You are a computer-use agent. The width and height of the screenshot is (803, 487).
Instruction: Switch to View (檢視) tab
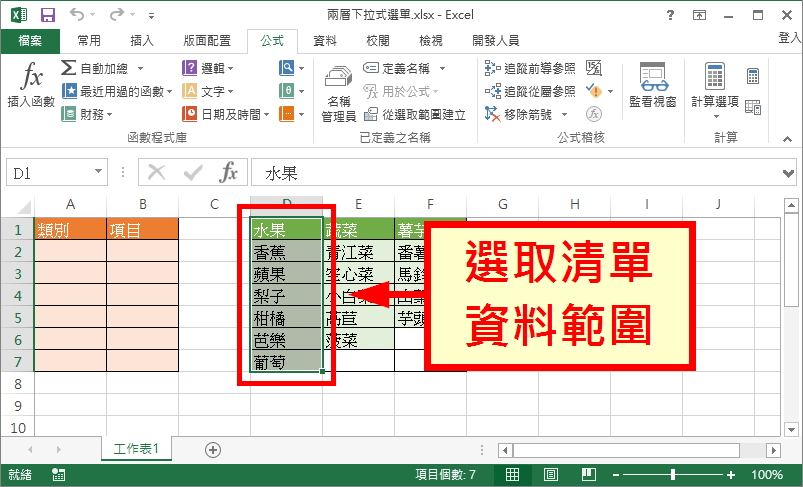[x=431, y=40]
